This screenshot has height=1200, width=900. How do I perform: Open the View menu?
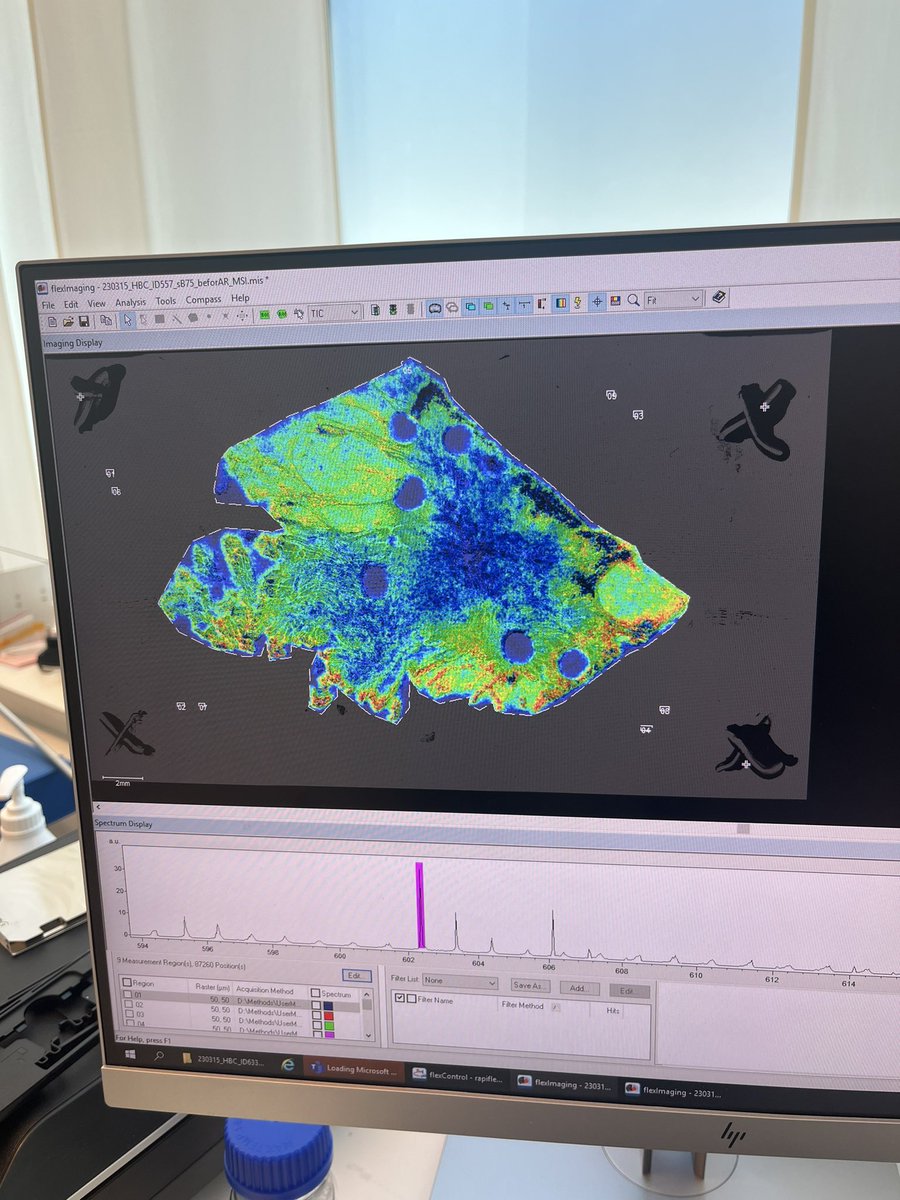click(96, 302)
